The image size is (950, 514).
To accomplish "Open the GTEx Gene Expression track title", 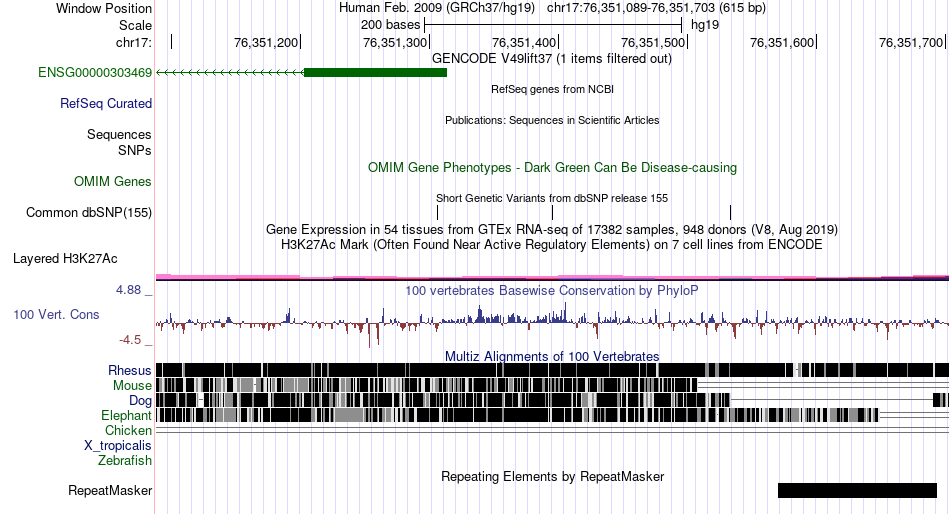I will pyautogui.click(x=552, y=230).
